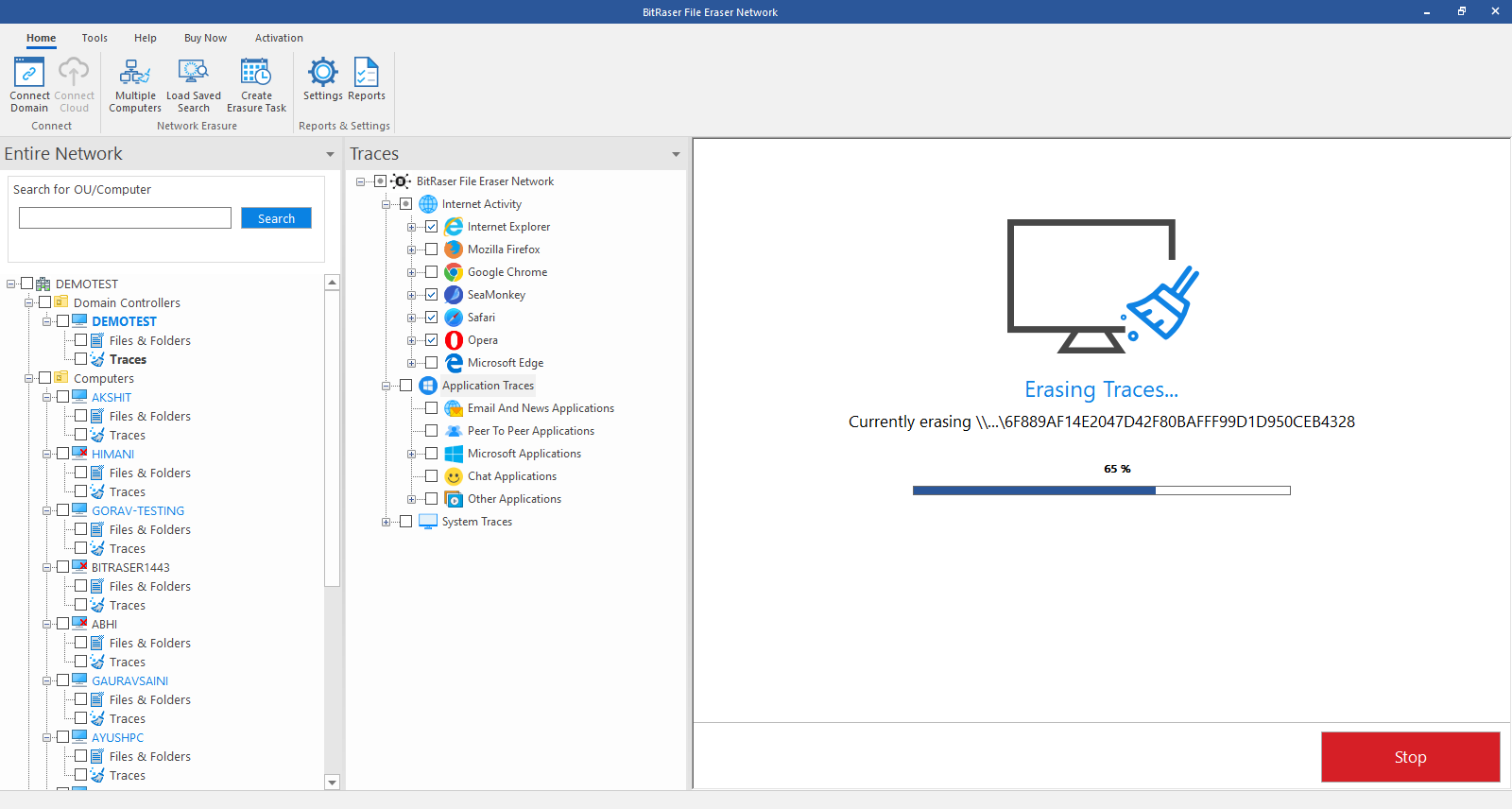
Task: Open the Help tab
Action: (146, 38)
